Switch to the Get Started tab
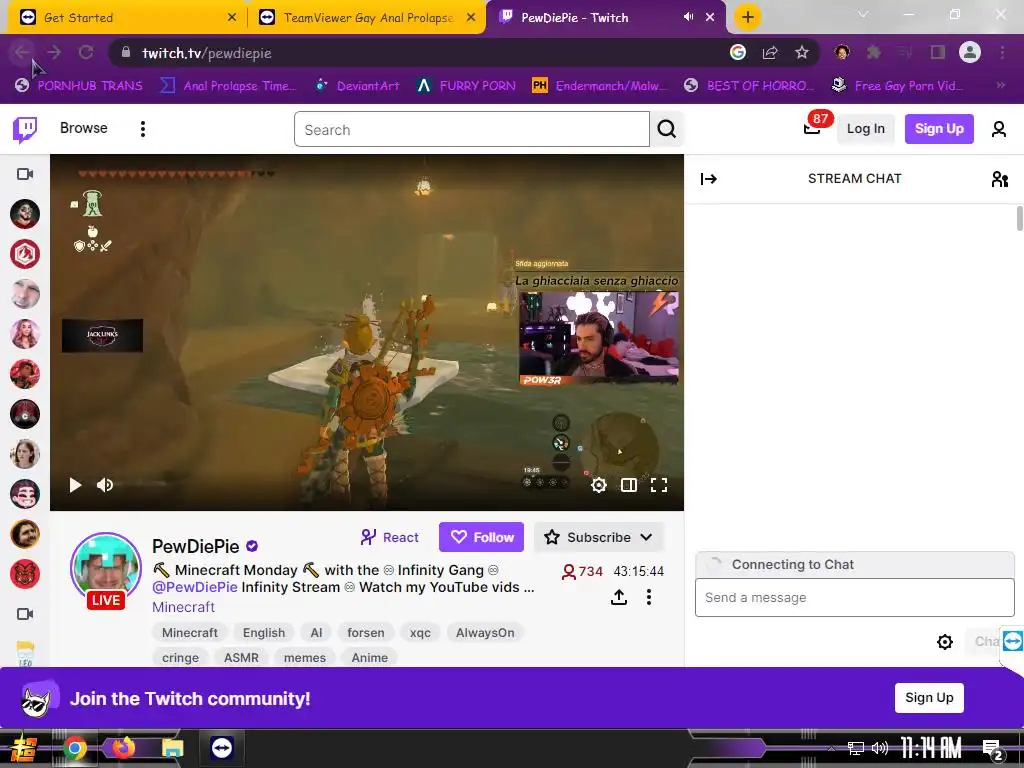The width and height of the screenshot is (1024, 768). pos(127,18)
